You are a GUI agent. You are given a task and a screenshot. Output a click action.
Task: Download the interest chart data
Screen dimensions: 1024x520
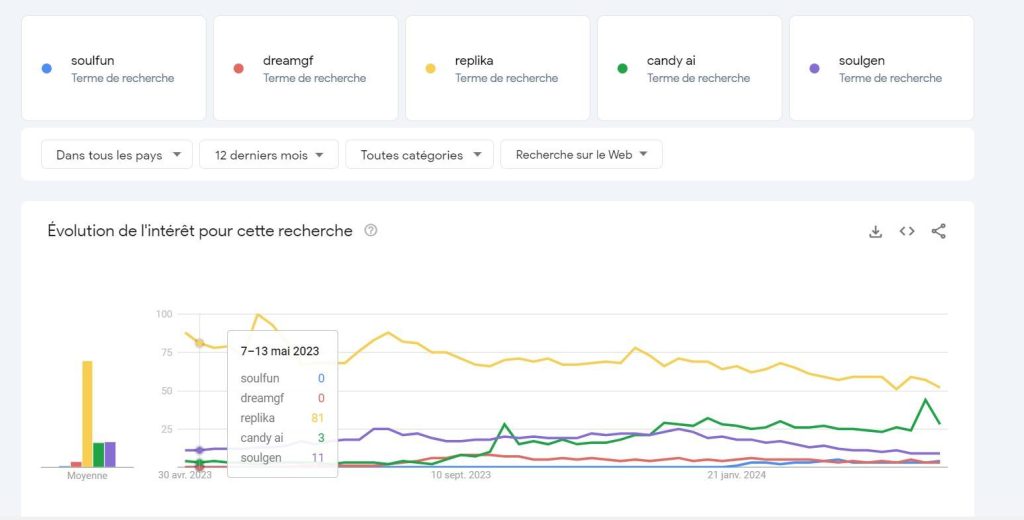pyautogui.click(x=875, y=231)
